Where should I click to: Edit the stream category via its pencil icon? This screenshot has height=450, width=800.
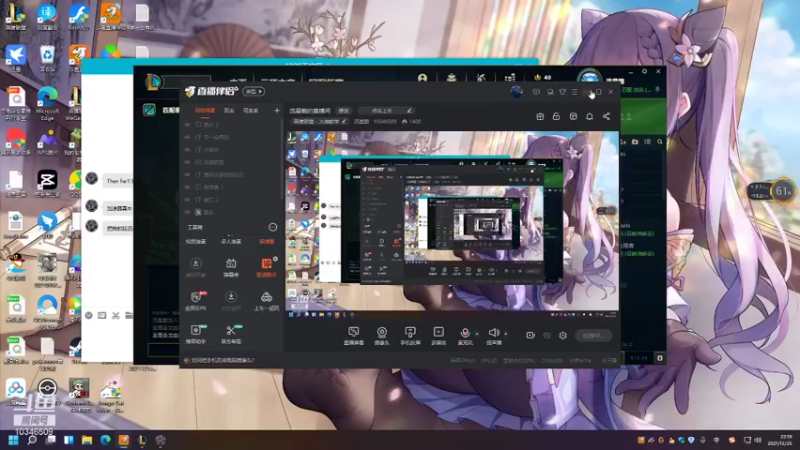click(x=344, y=121)
